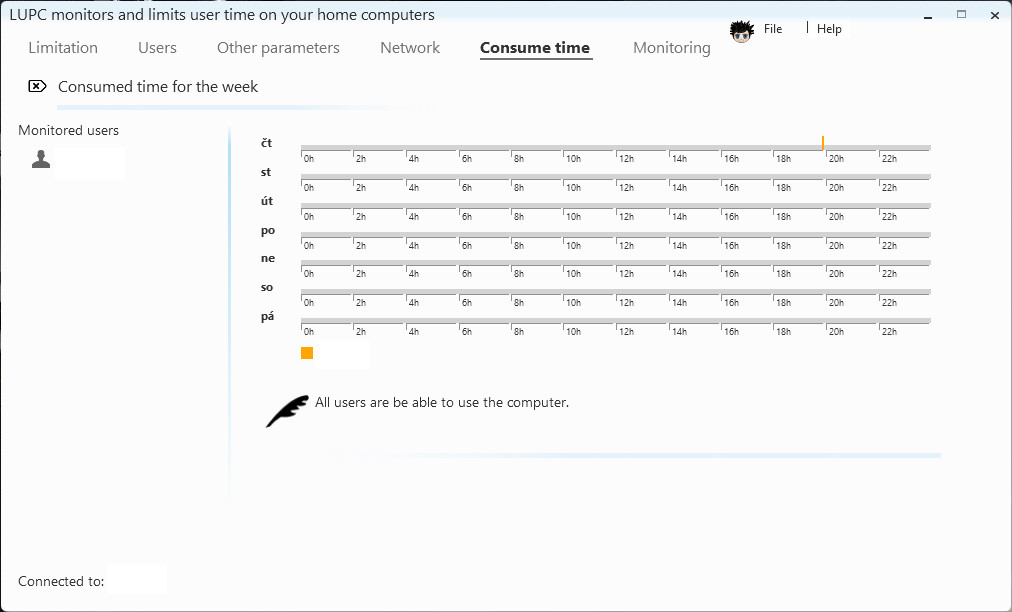This screenshot has width=1012, height=612.
Task: Click the st day timeline bar
Action: pyautogui.click(x=616, y=177)
